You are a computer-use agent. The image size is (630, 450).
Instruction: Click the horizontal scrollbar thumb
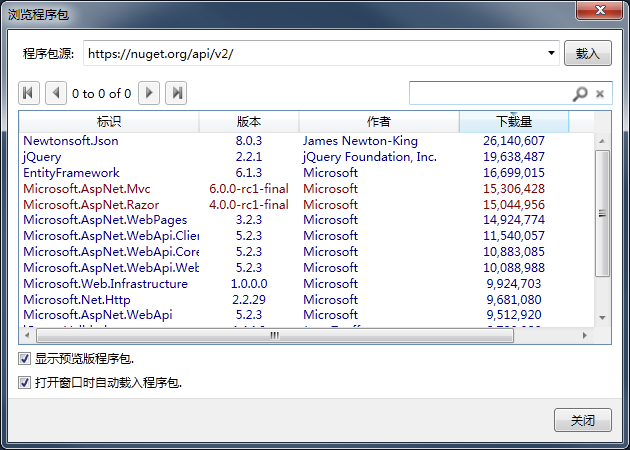(275, 335)
